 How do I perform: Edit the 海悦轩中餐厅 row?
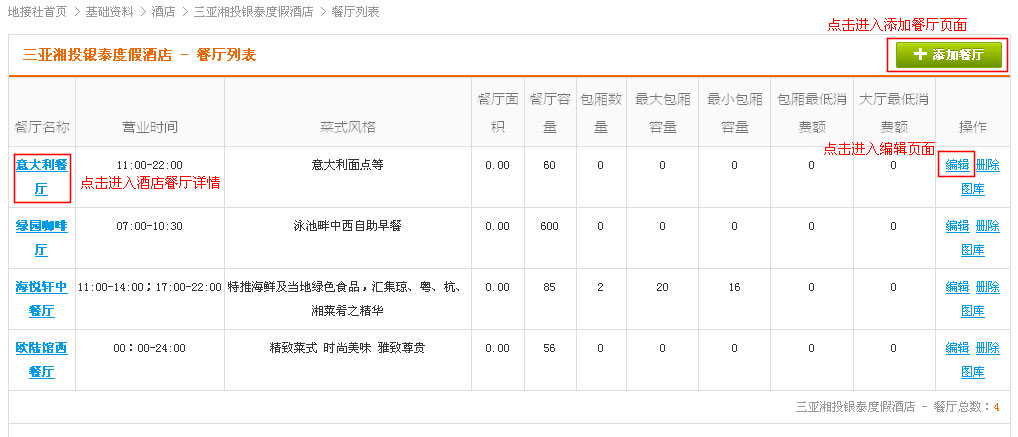click(x=957, y=287)
